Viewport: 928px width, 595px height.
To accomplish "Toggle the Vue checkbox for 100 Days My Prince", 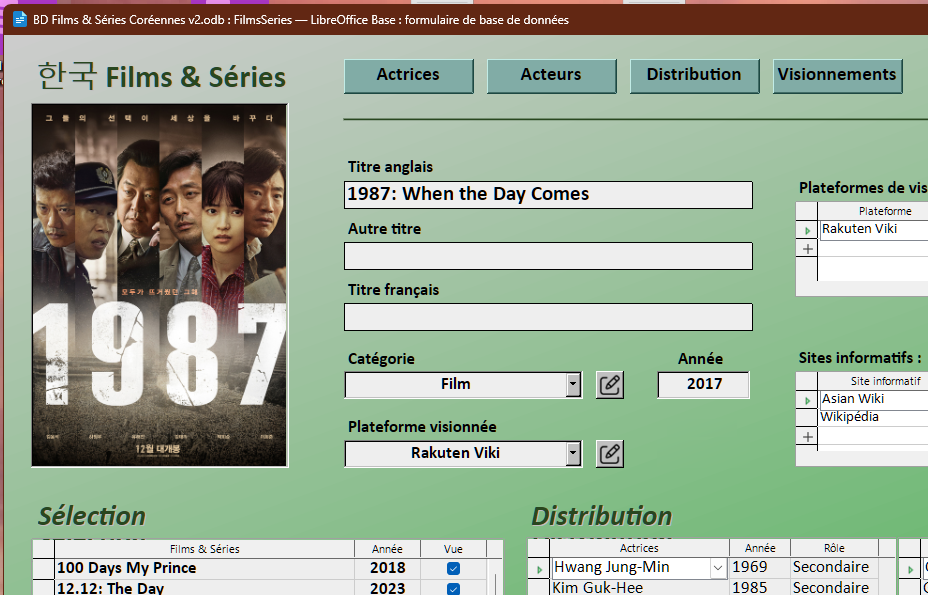I will tap(453, 568).
